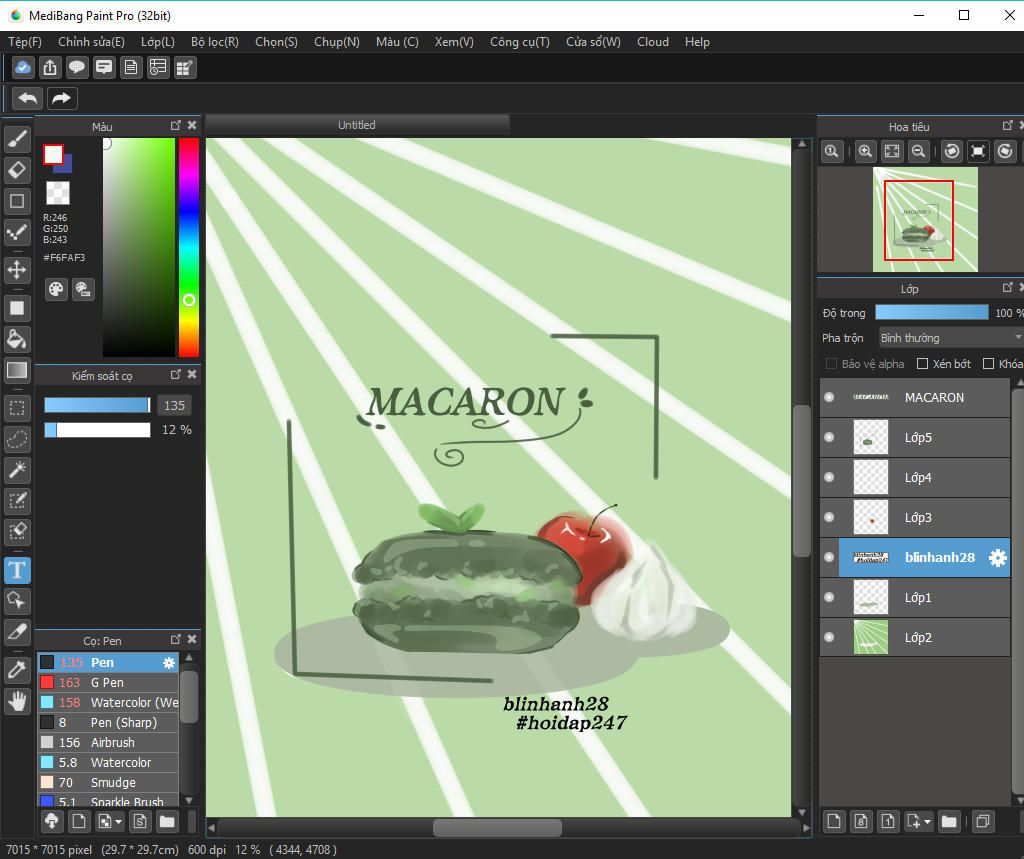Open the Cloud menu
This screenshot has width=1024, height=859.
[653, 42]
